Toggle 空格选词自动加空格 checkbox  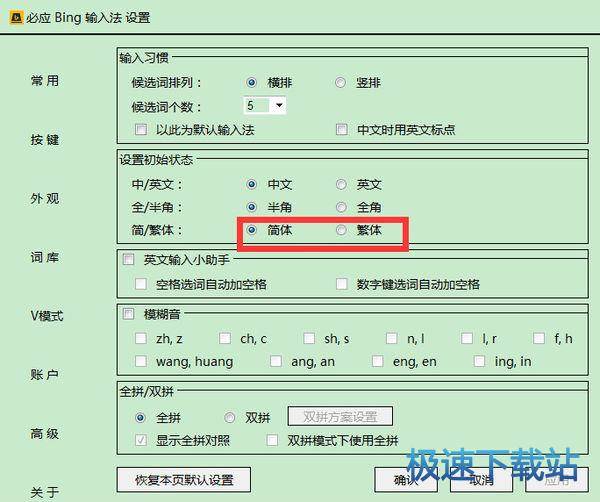point(141,284)
